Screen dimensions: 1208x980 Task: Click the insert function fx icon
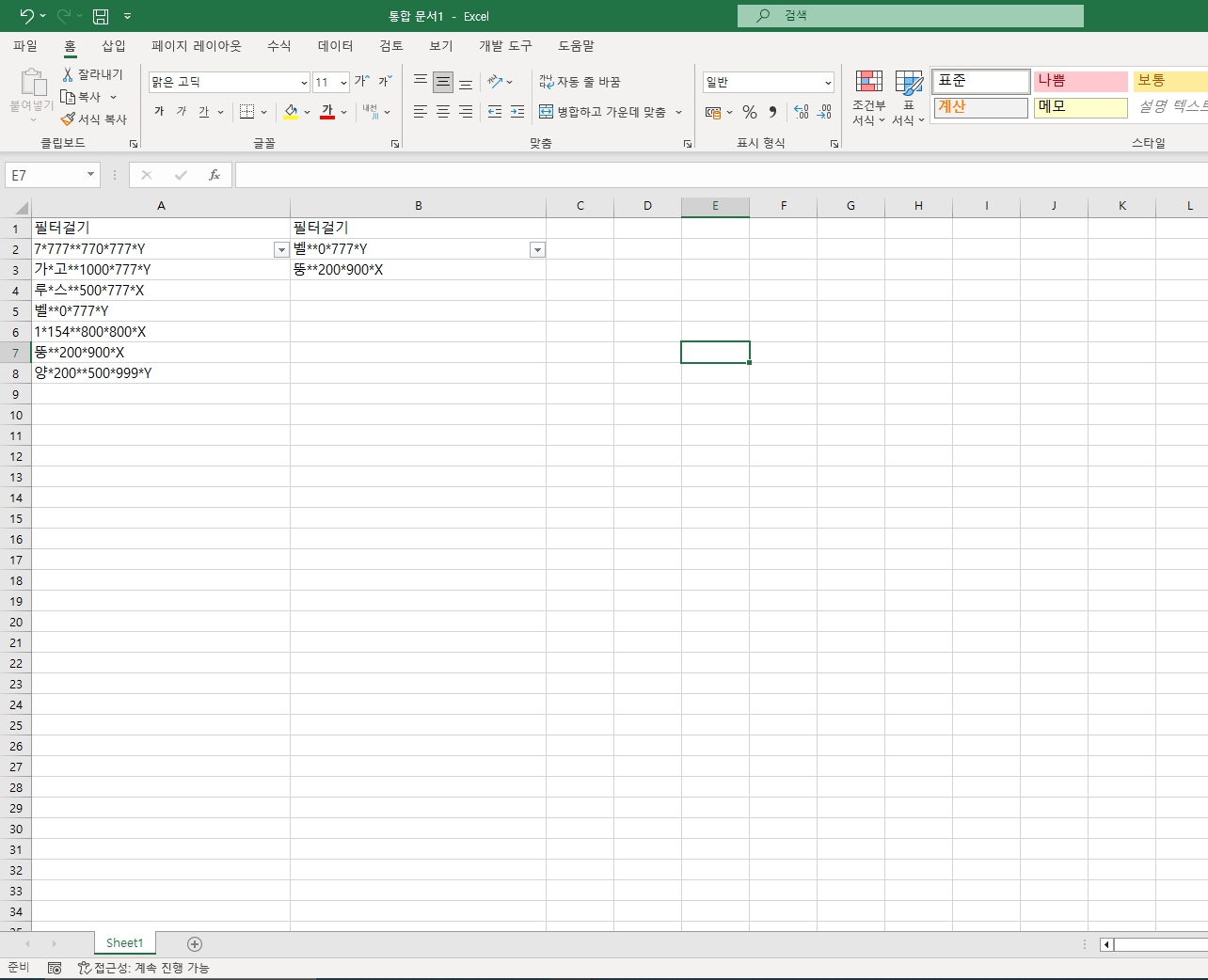click(215, 175)
